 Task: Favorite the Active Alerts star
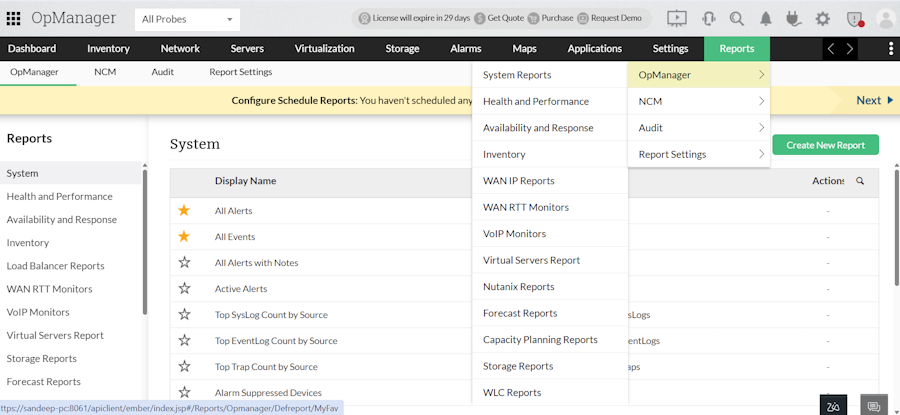pyautogui.click(x=184, y=288)
